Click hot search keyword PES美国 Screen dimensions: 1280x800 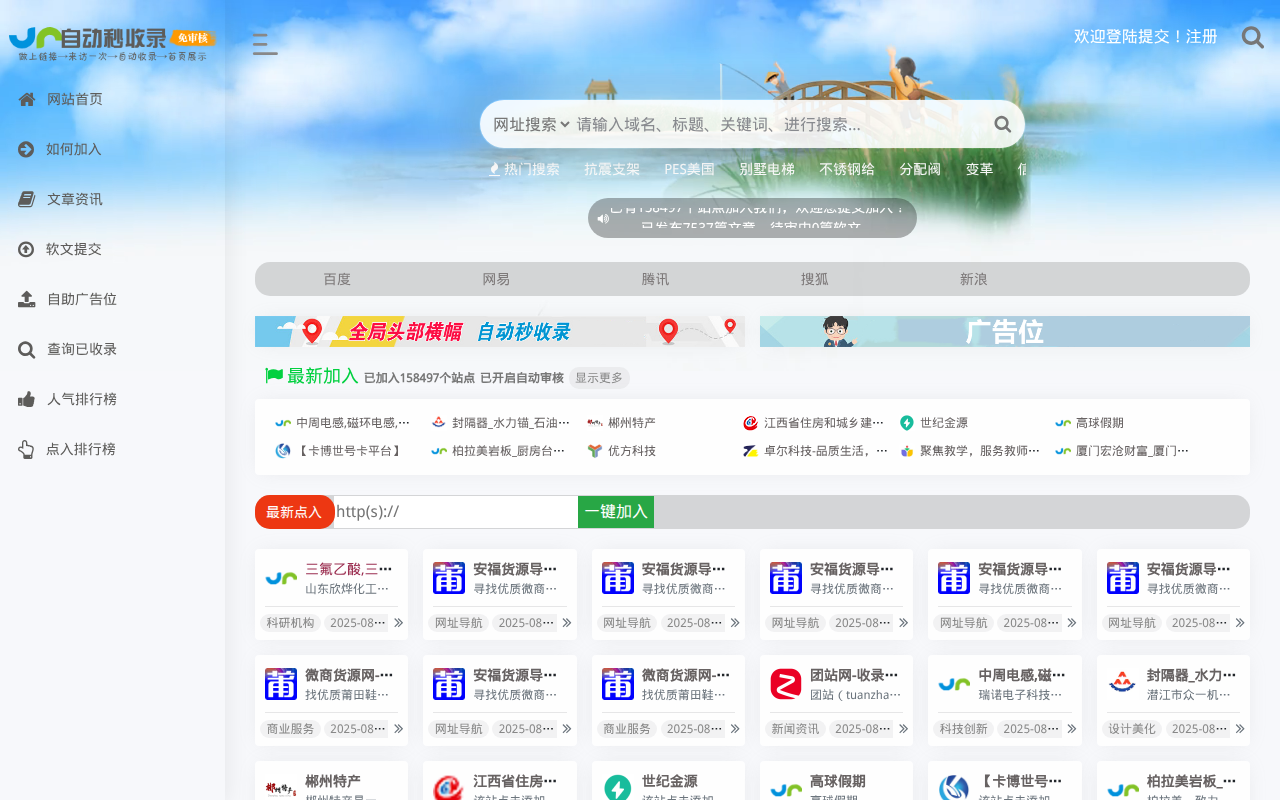[x=690, y=169]
